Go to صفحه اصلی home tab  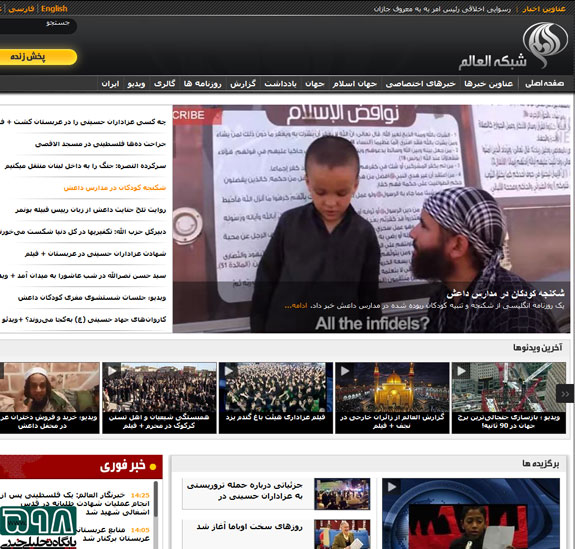pos(545,84)
